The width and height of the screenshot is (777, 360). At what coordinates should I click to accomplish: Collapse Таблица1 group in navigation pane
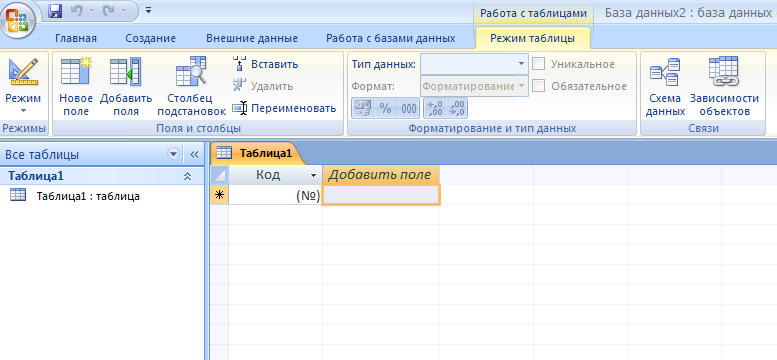click(187, 176)
